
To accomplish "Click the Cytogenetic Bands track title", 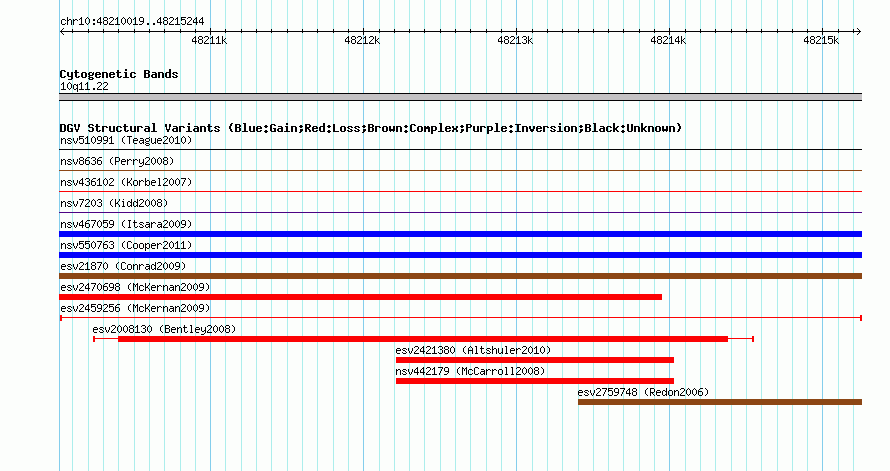I will pos(119,74).
